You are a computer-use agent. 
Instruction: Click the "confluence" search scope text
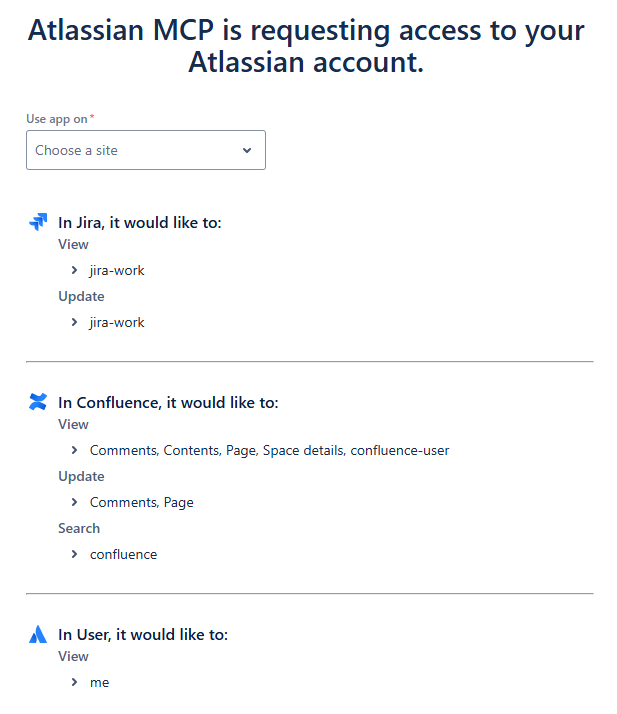pos(123,554)
